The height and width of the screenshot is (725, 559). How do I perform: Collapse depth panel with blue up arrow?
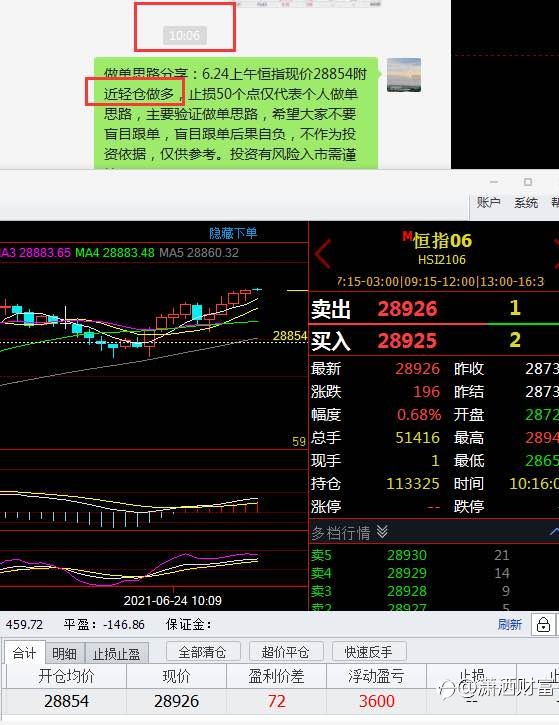(554, 531)
